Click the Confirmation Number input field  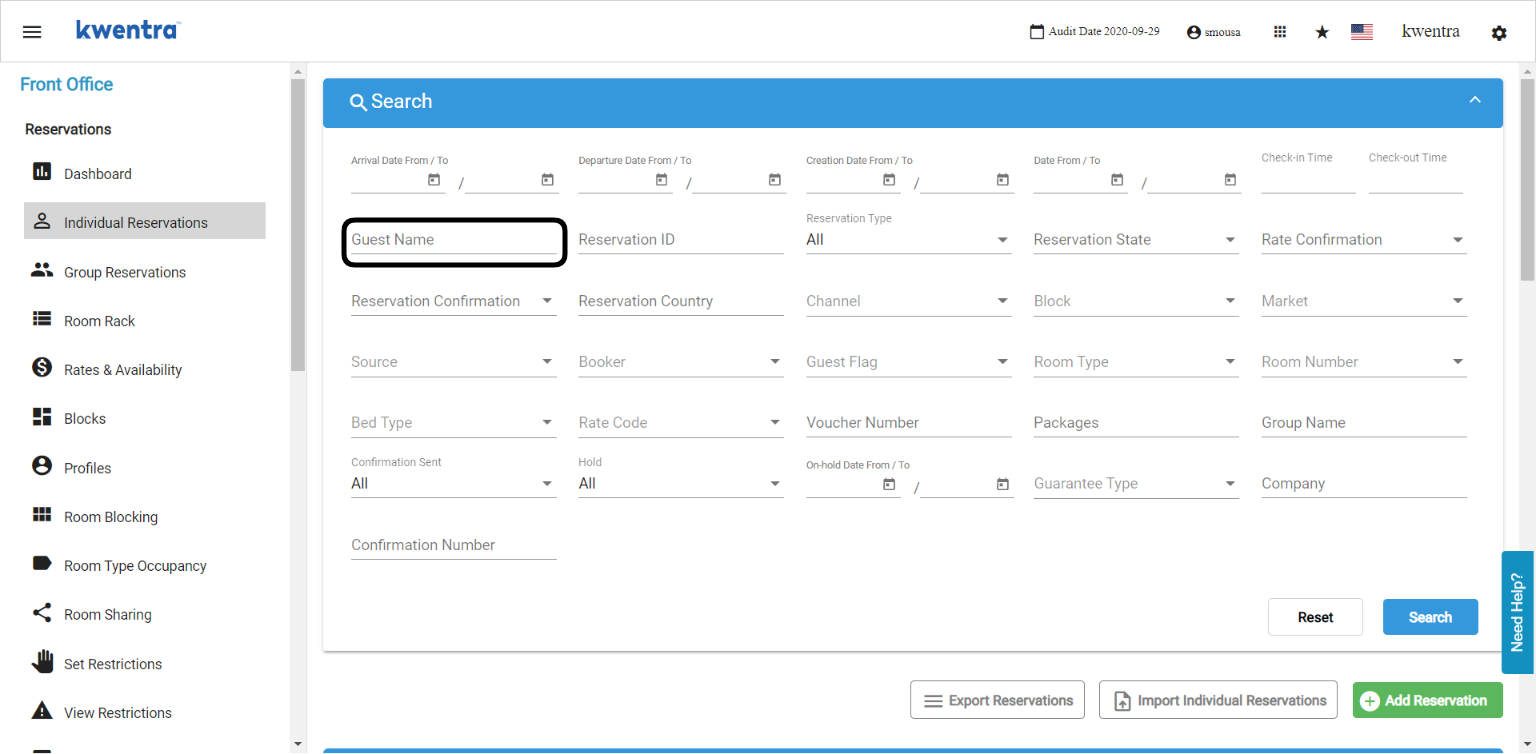(x=454, y=545)
